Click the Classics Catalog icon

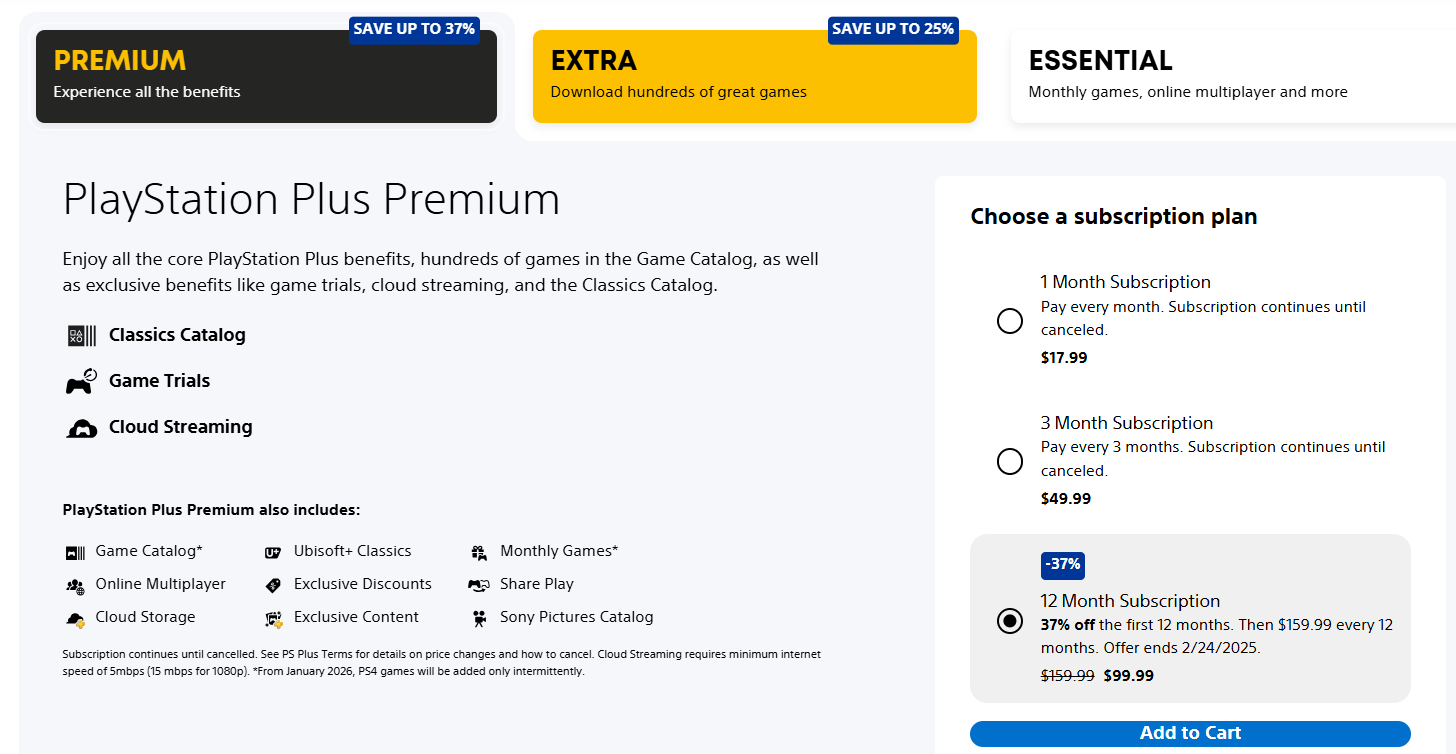point(80,335)
